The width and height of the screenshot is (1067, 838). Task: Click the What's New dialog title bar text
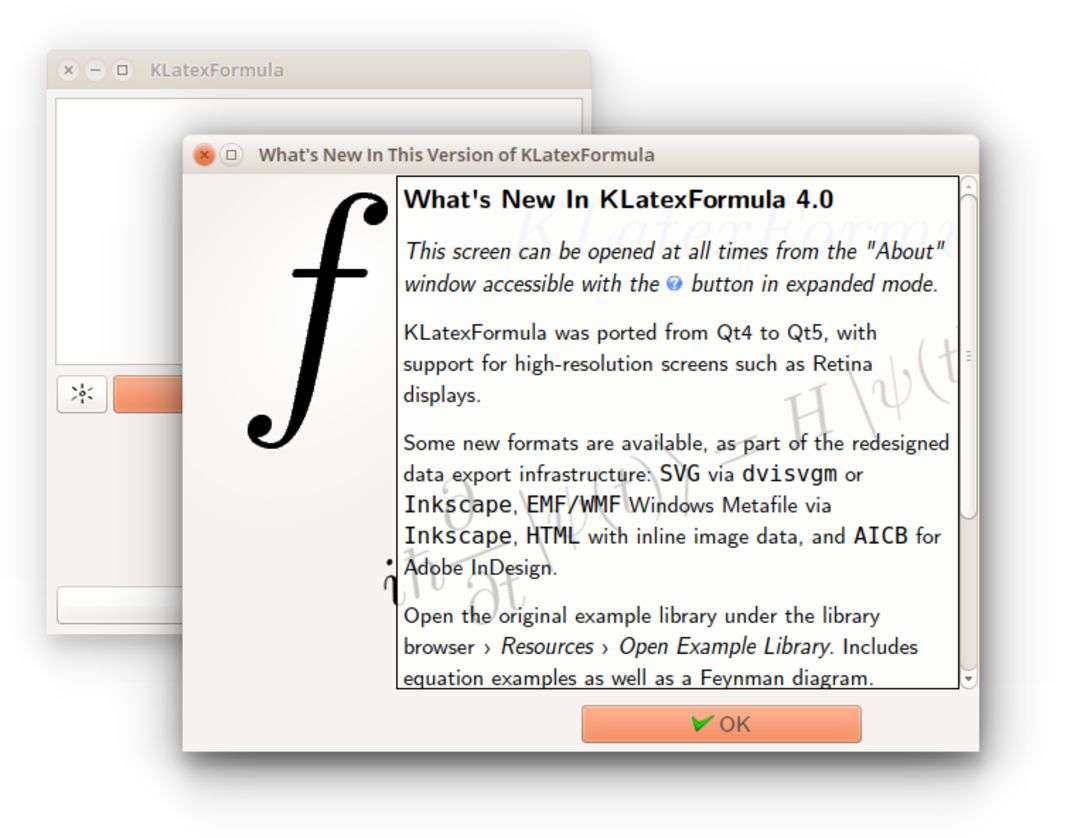click(x=456, y=155)
